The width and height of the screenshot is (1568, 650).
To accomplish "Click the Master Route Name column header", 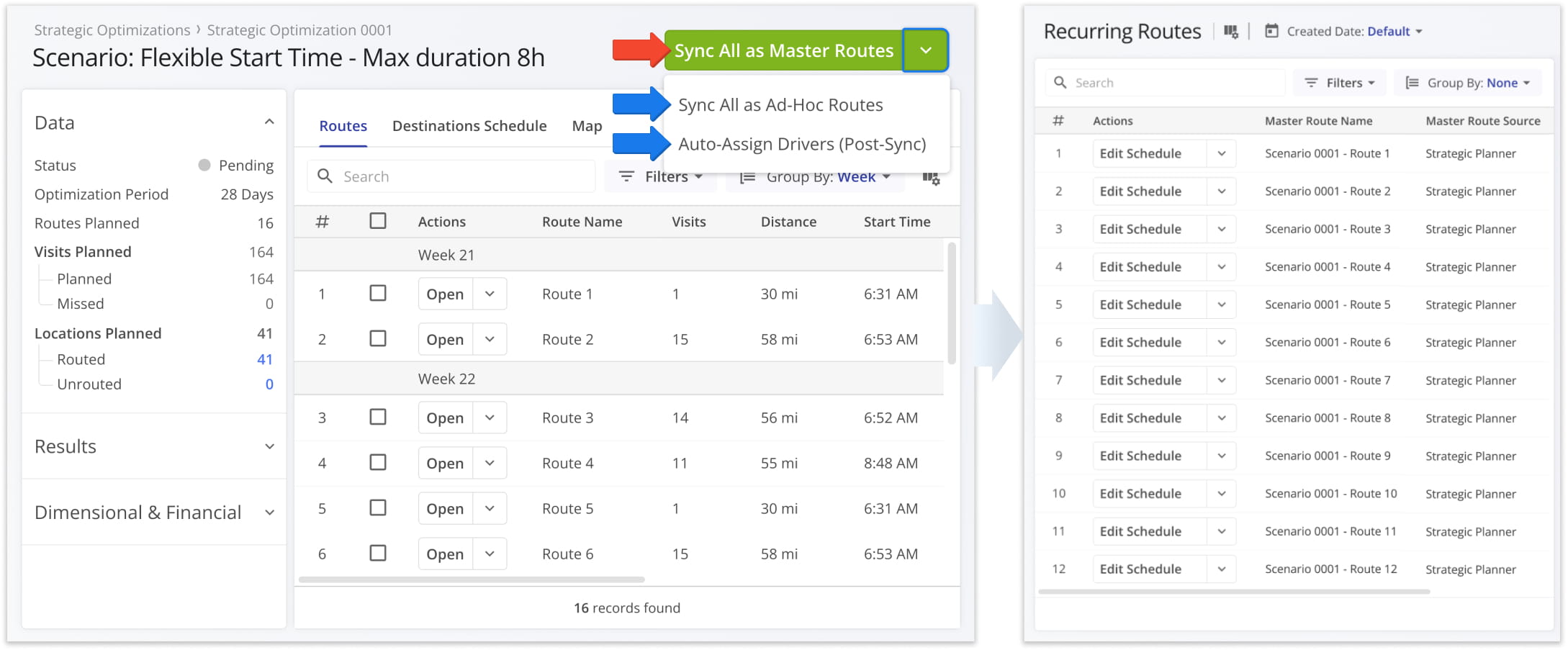I will point(1318,121).
